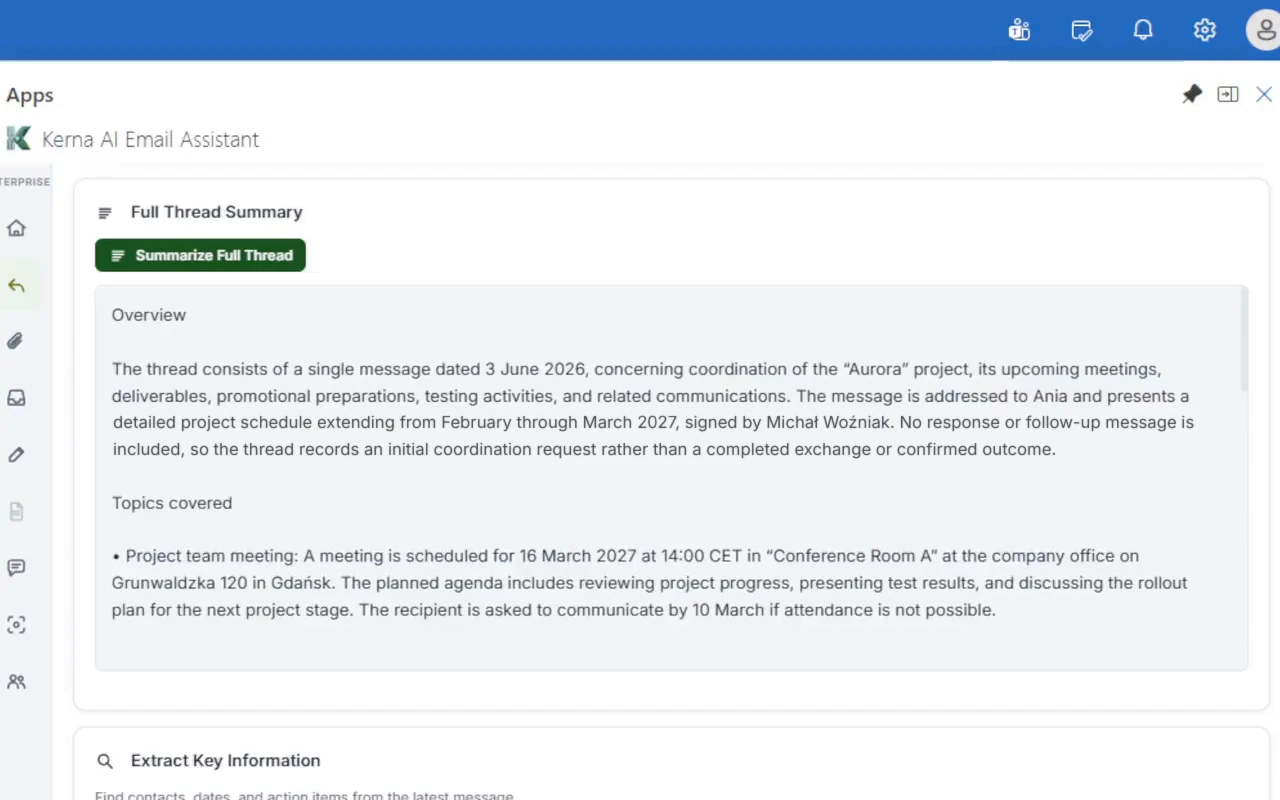Image resolution: width=1280 pixels, height=800 pixels.
Task: Click the Kerna AI Email Assistant title
Action: (x=150, y=140)
